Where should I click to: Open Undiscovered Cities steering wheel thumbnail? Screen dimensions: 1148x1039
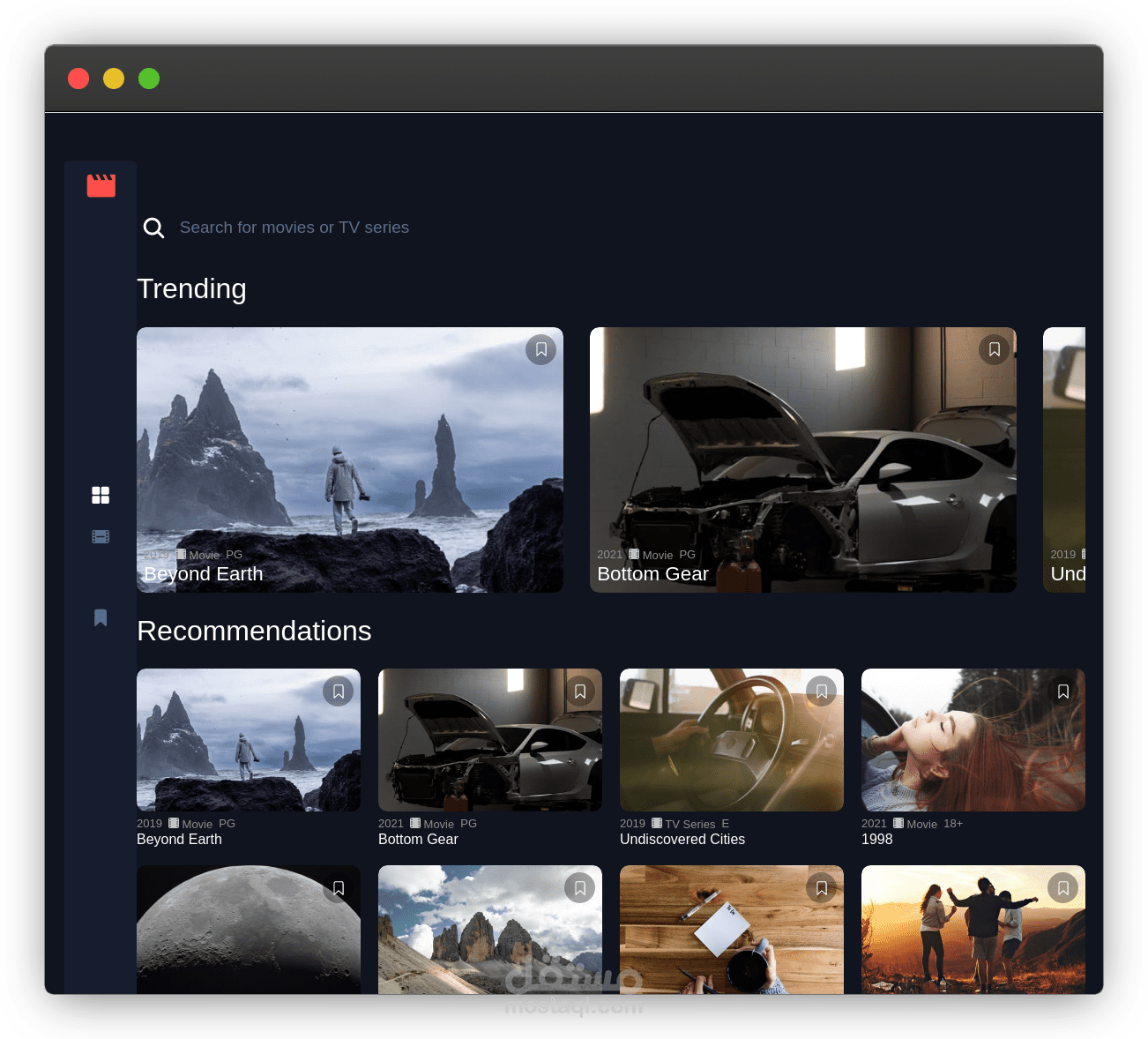tap(732, 740)
